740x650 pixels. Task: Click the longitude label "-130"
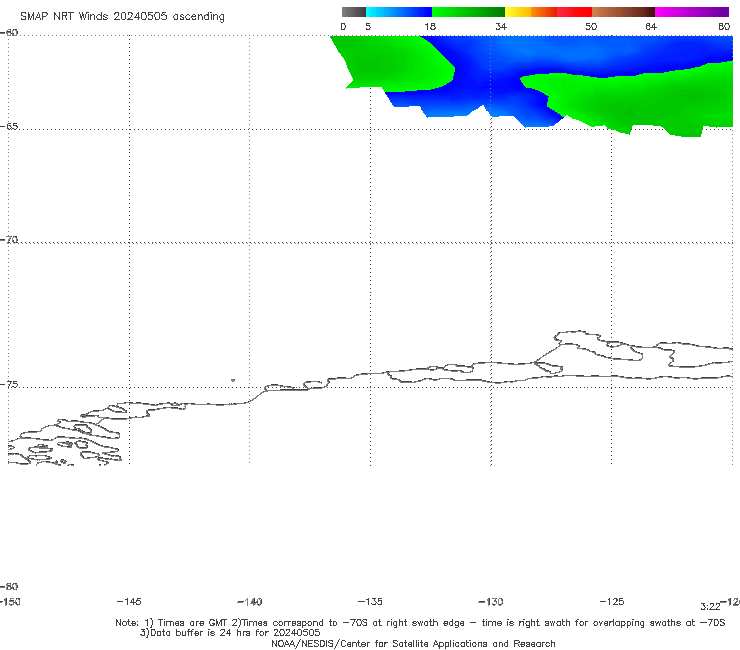pyautogui.click(x=491, y=602)
